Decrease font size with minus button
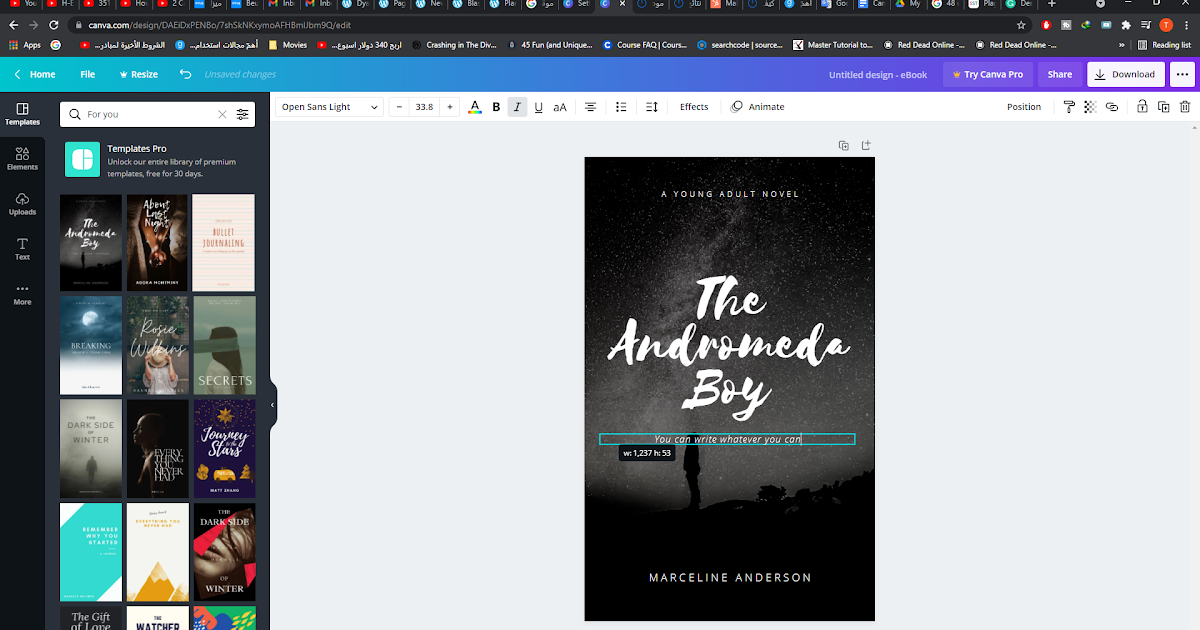 [x=400, y=107]
